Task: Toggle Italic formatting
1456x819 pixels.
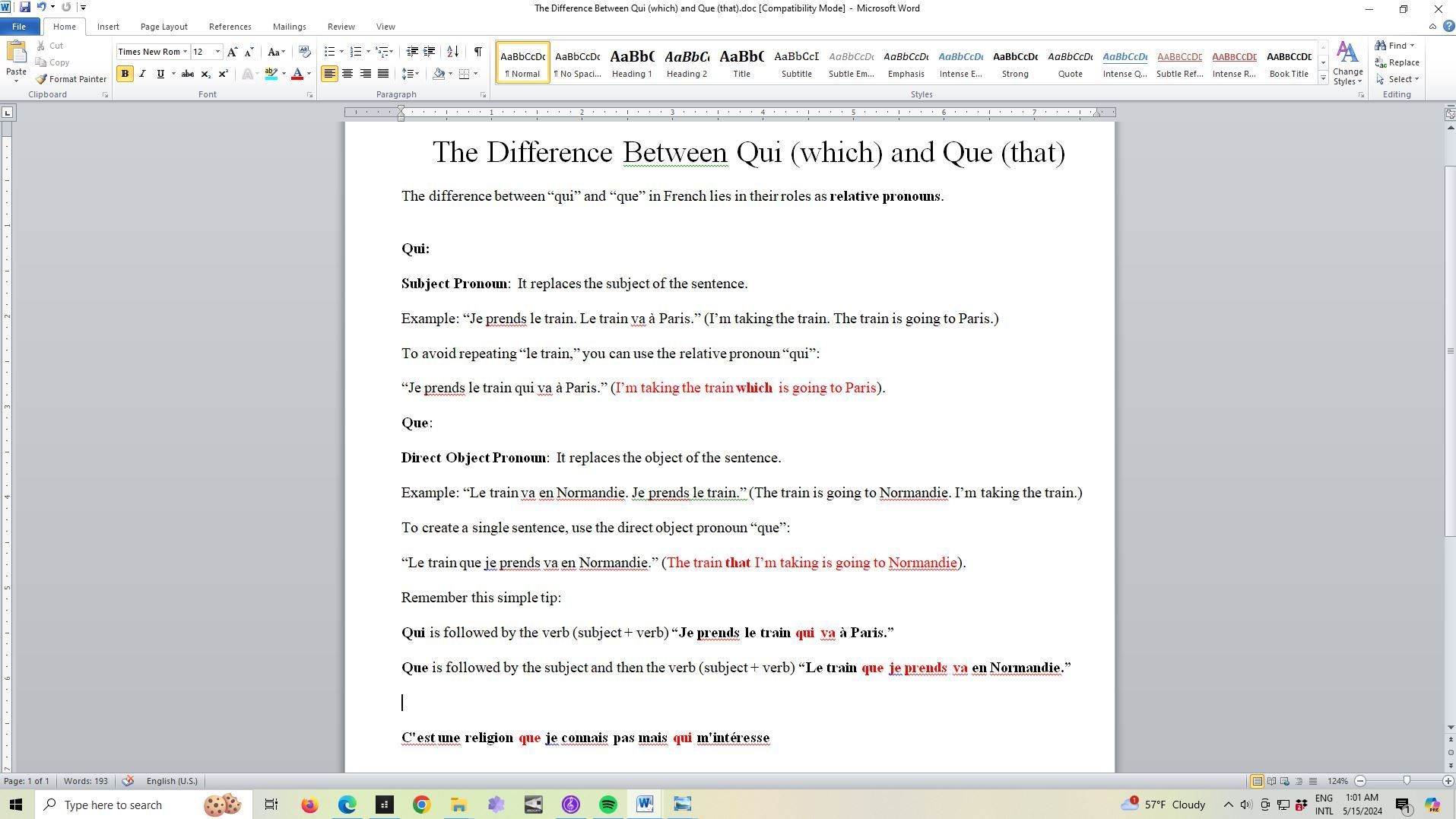Action: (142, 74)
